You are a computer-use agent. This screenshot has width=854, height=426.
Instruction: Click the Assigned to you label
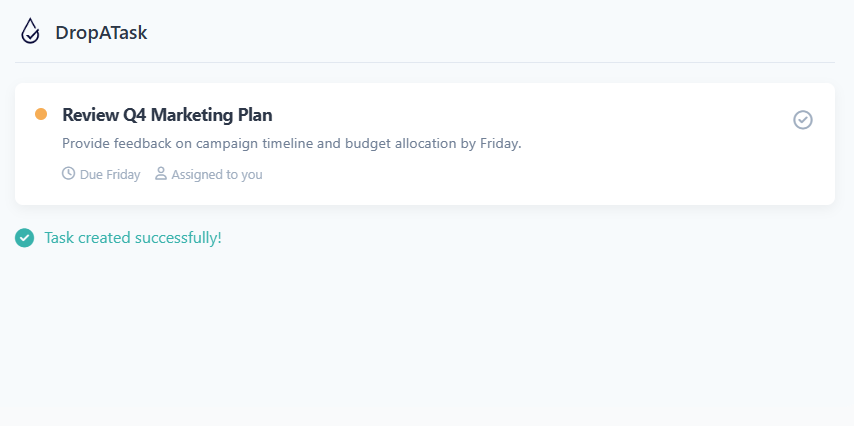click(217, 175)
